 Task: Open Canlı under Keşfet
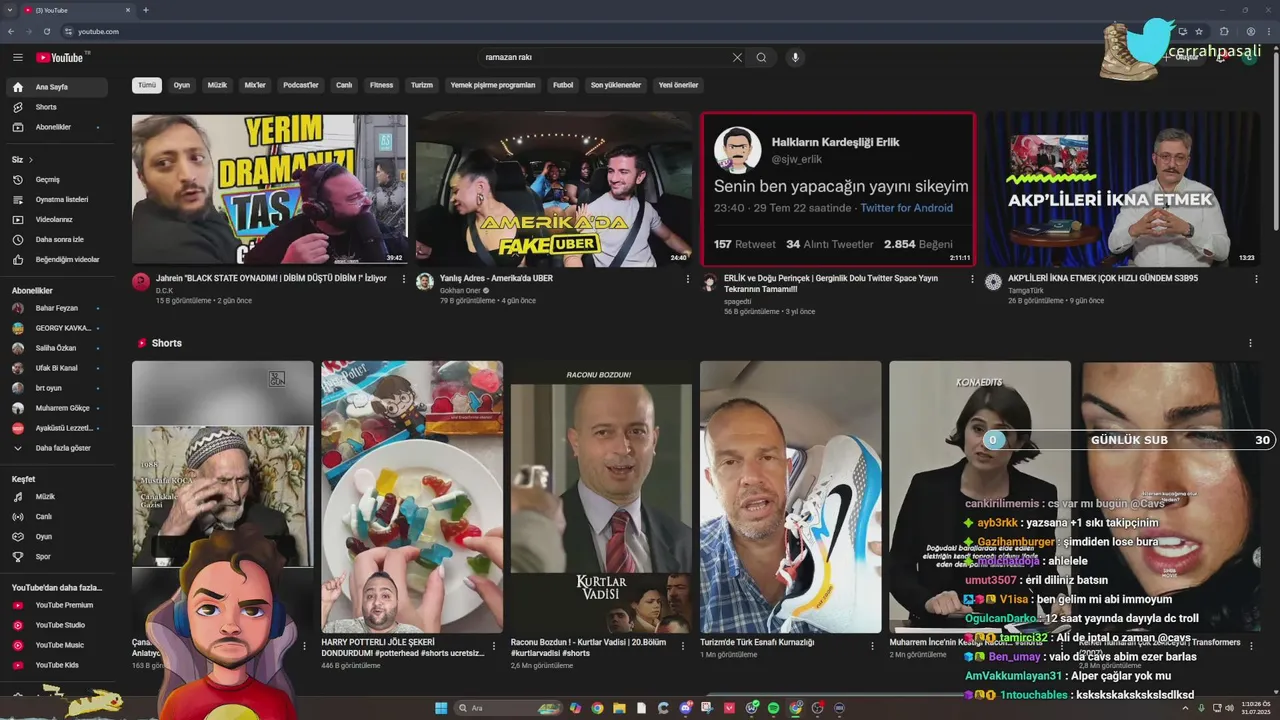click(59, 517)
